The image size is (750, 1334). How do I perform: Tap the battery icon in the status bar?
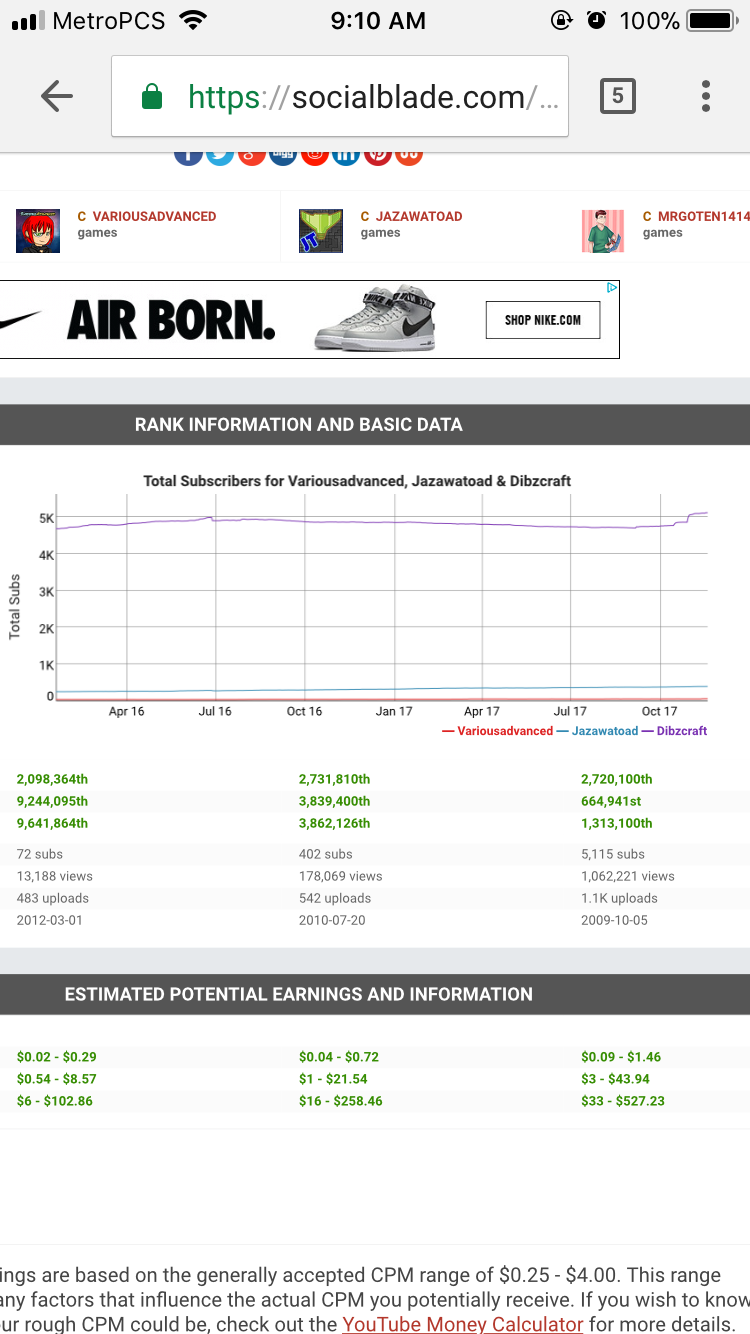(x=713, y=20)
